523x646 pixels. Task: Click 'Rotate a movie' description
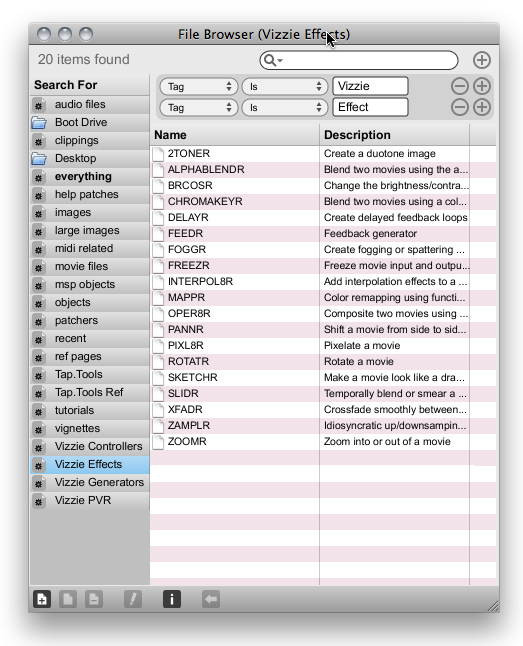(x=359, y=362)
